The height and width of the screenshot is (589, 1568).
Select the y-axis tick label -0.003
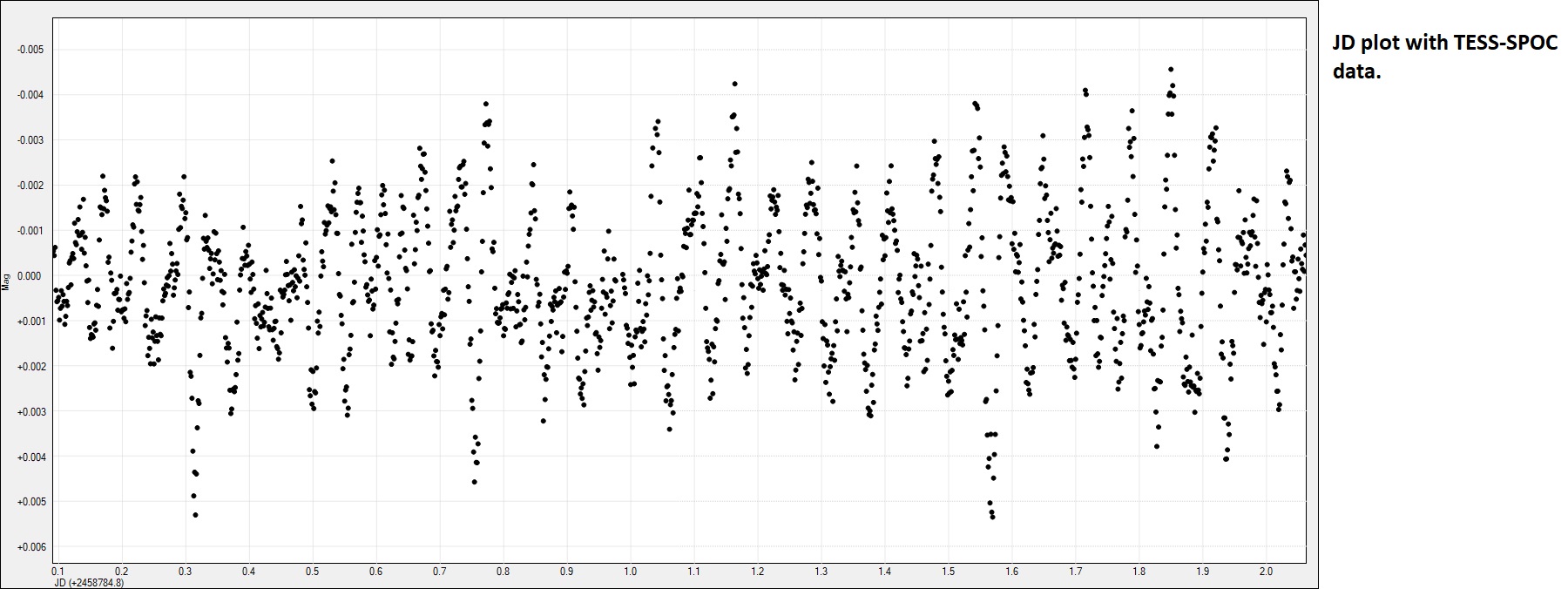point(30,140)
